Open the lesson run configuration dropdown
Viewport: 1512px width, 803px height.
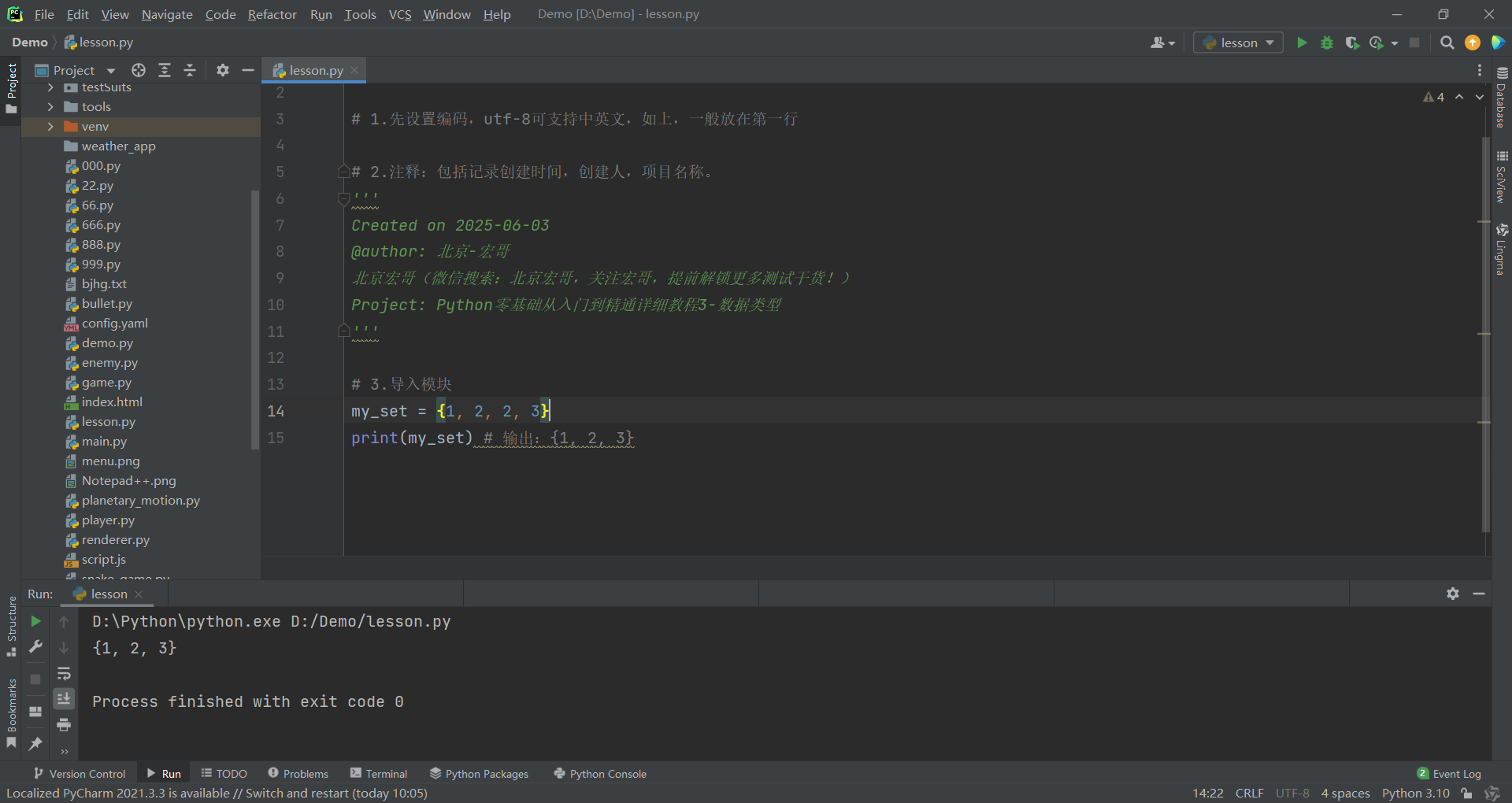pyautogui.click(x=1239, y=43)
